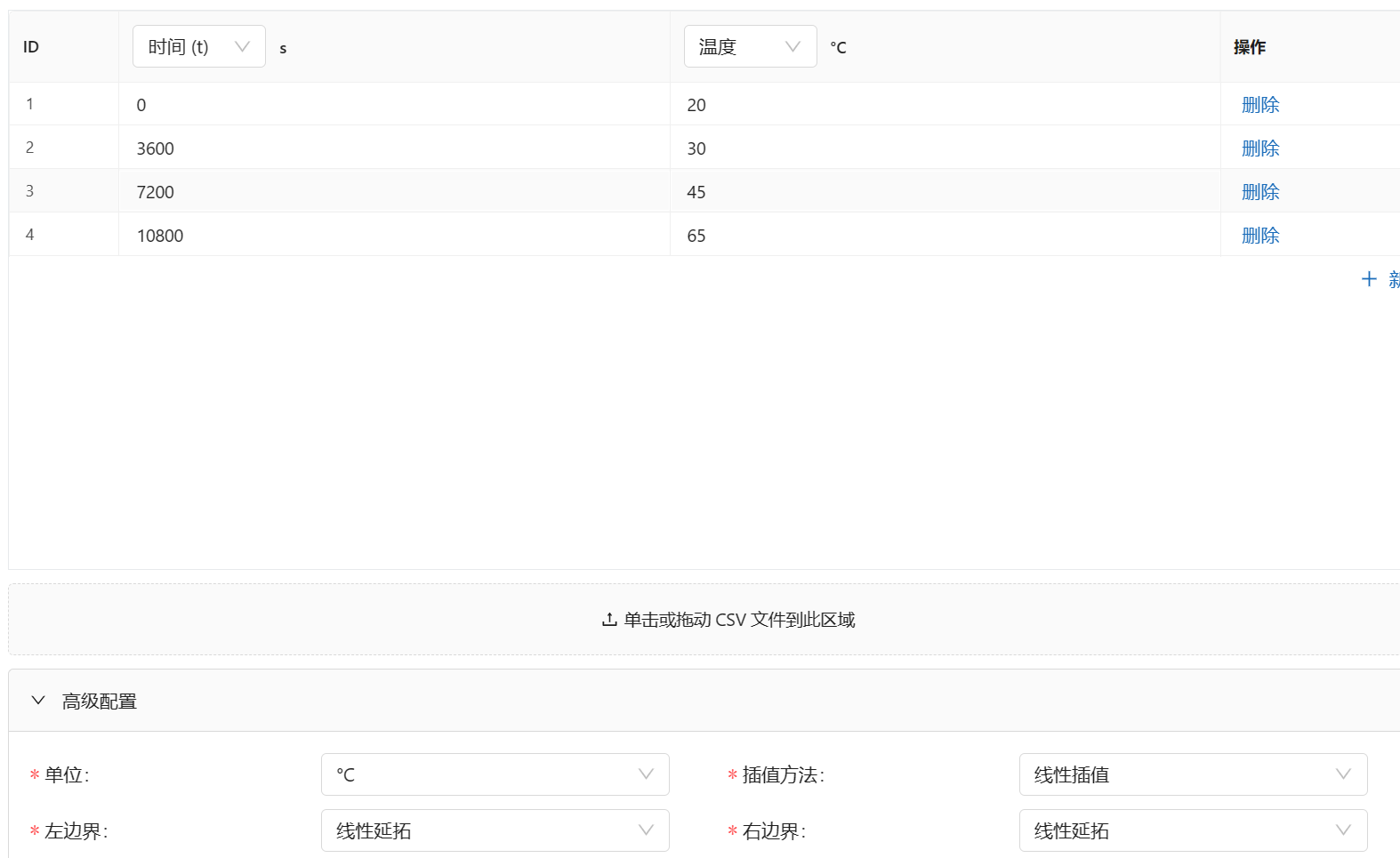Viewport: 1400px width, 858px height.
Task: Select time cell 10800
Action: (394, 236)
